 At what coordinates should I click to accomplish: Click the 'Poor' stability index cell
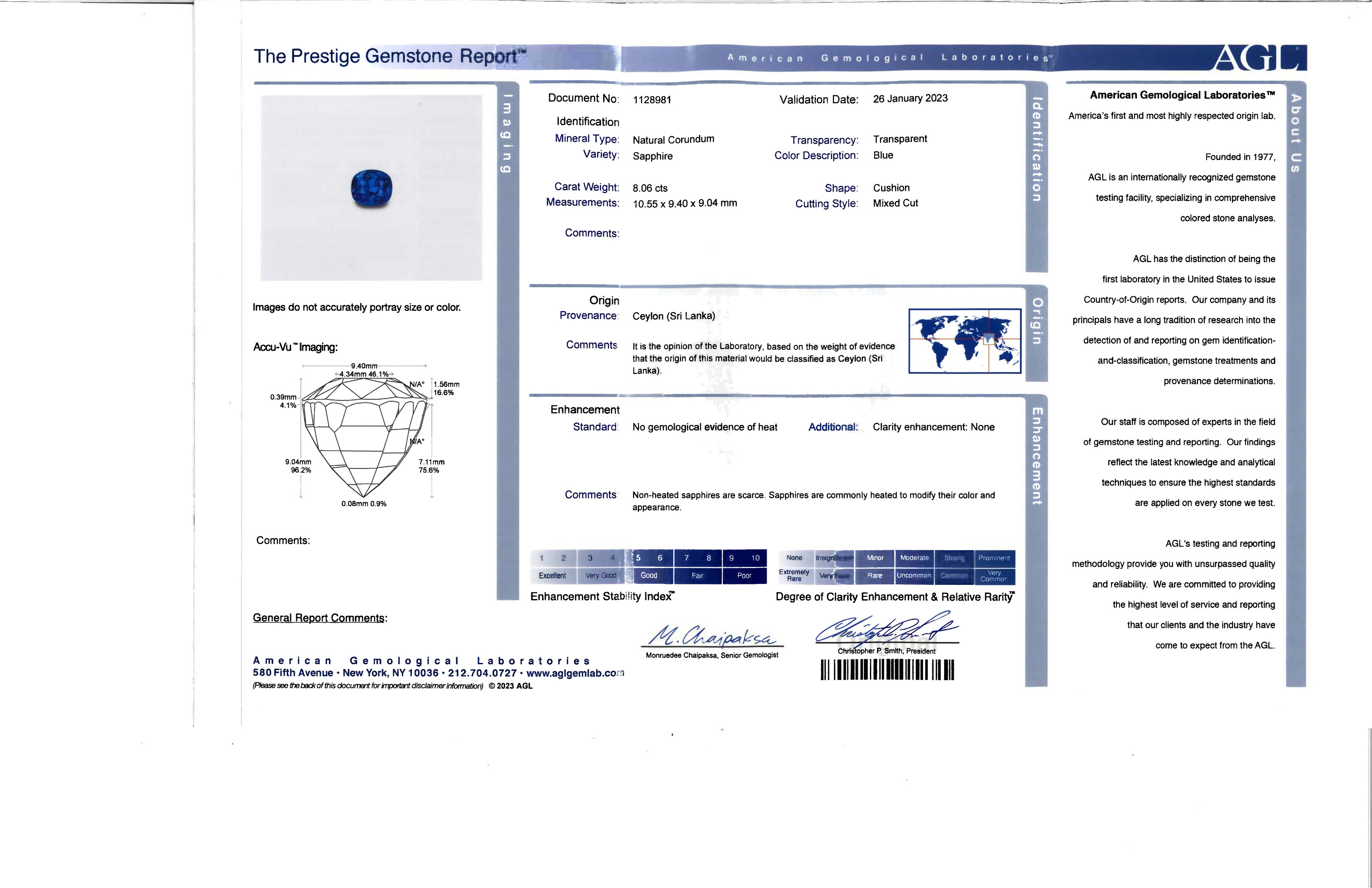pyautogui.click(x=744, y=575)
